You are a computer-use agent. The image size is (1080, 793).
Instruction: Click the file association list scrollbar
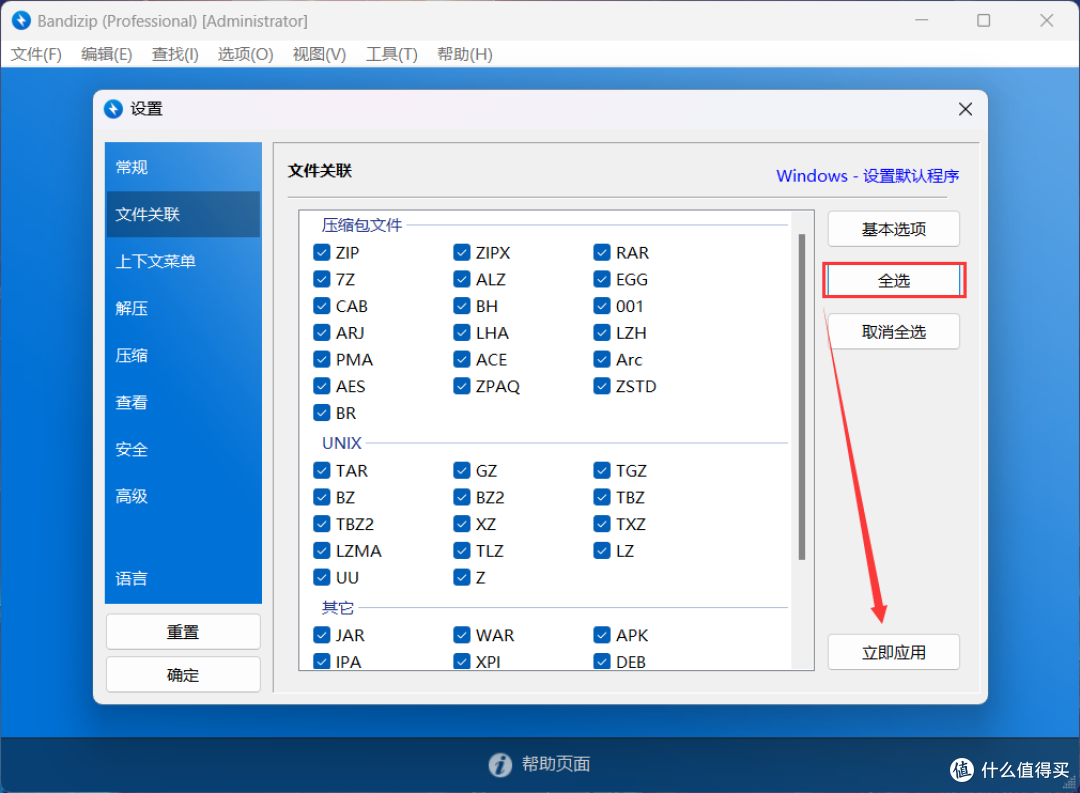[802, 397]
